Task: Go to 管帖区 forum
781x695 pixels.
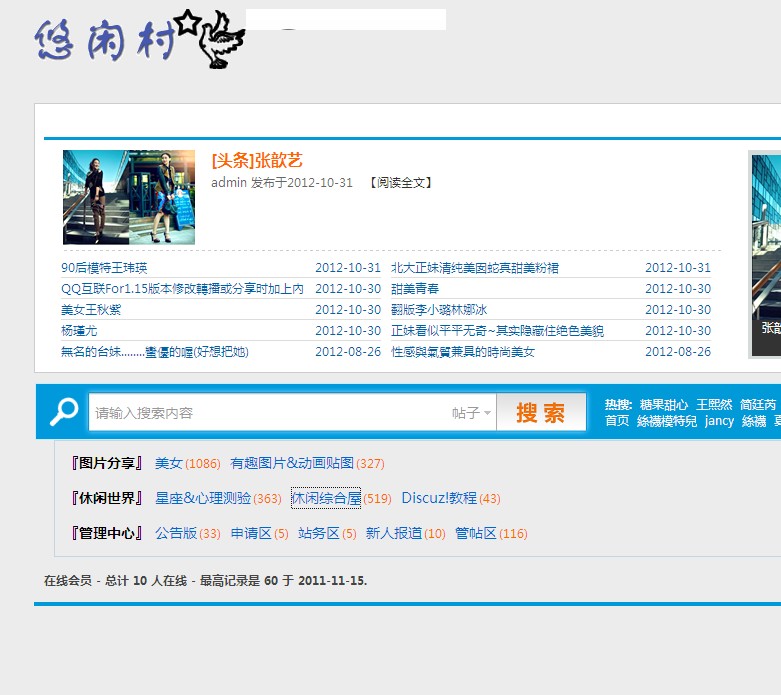Action: 476,533
